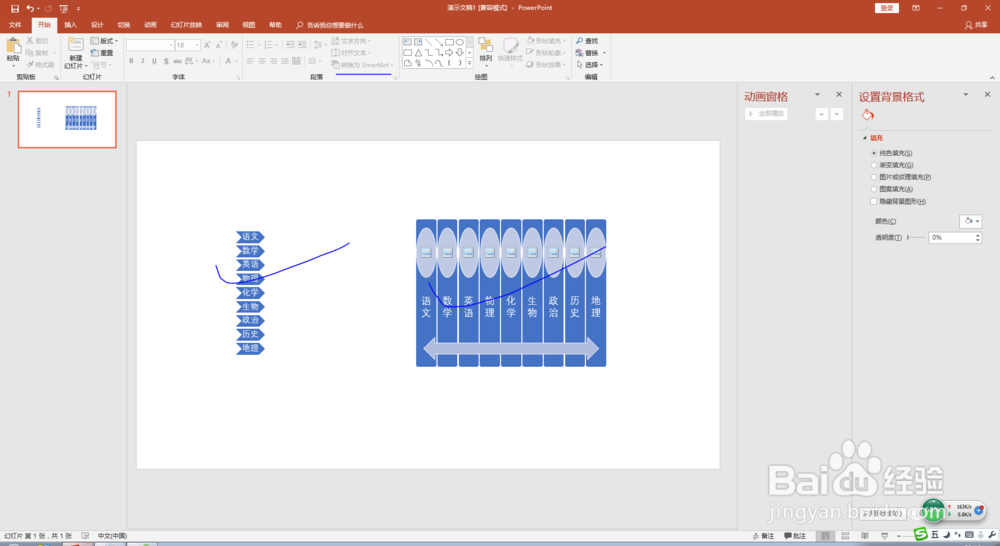The image size is (1000, 546).
Task: Click the Sogou input method S icon
Action: point(921,534)
